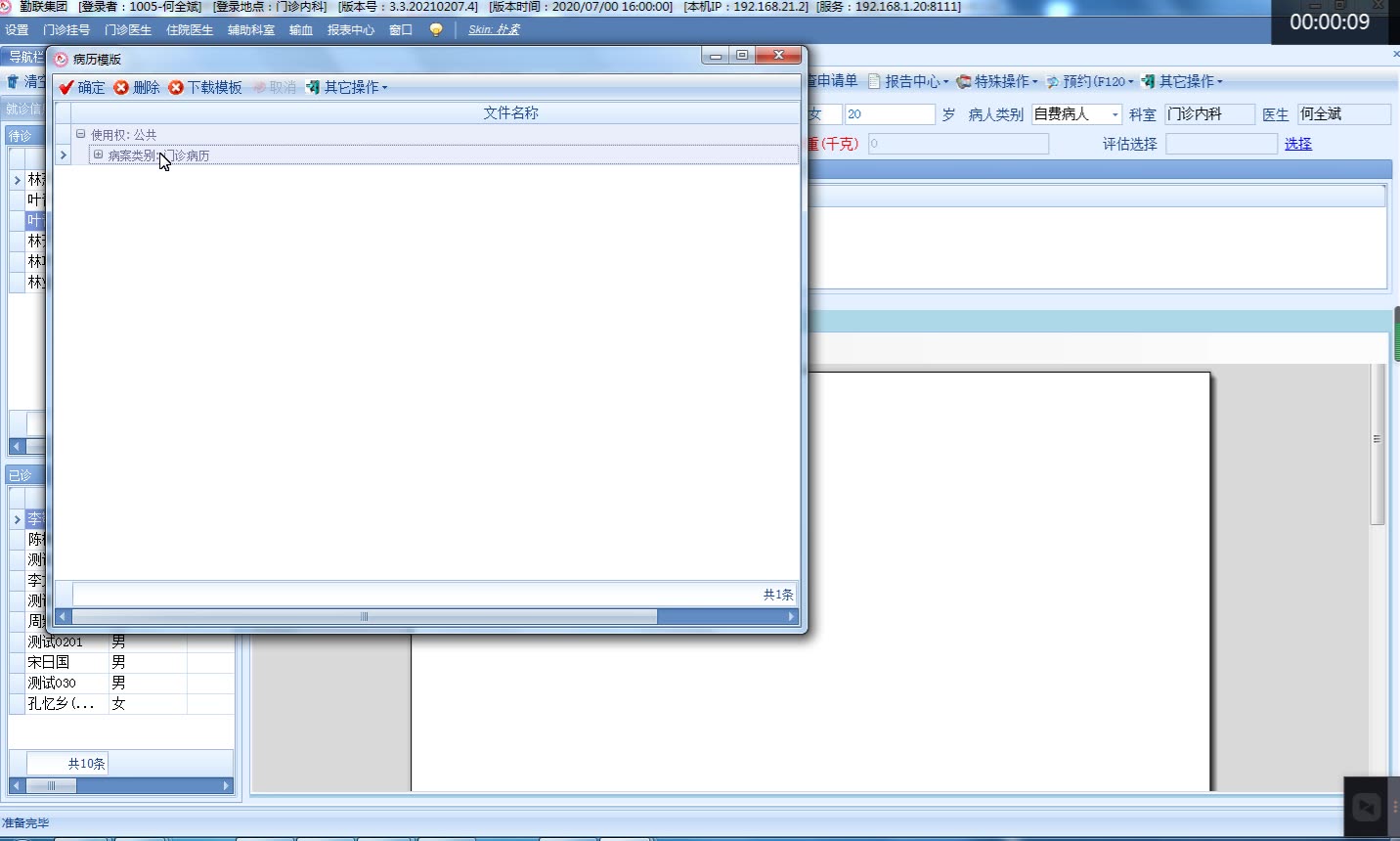Click the 准备完毕 status text
This screenshot has width=1400, height=841.
click(x=25, y=823)
